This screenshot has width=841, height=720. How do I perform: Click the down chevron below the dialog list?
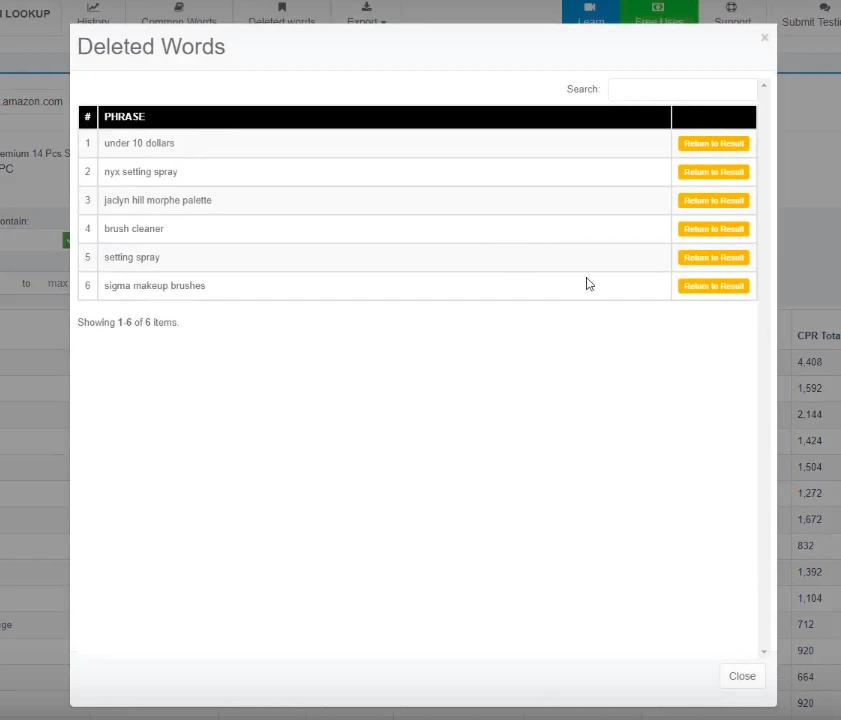763,651
